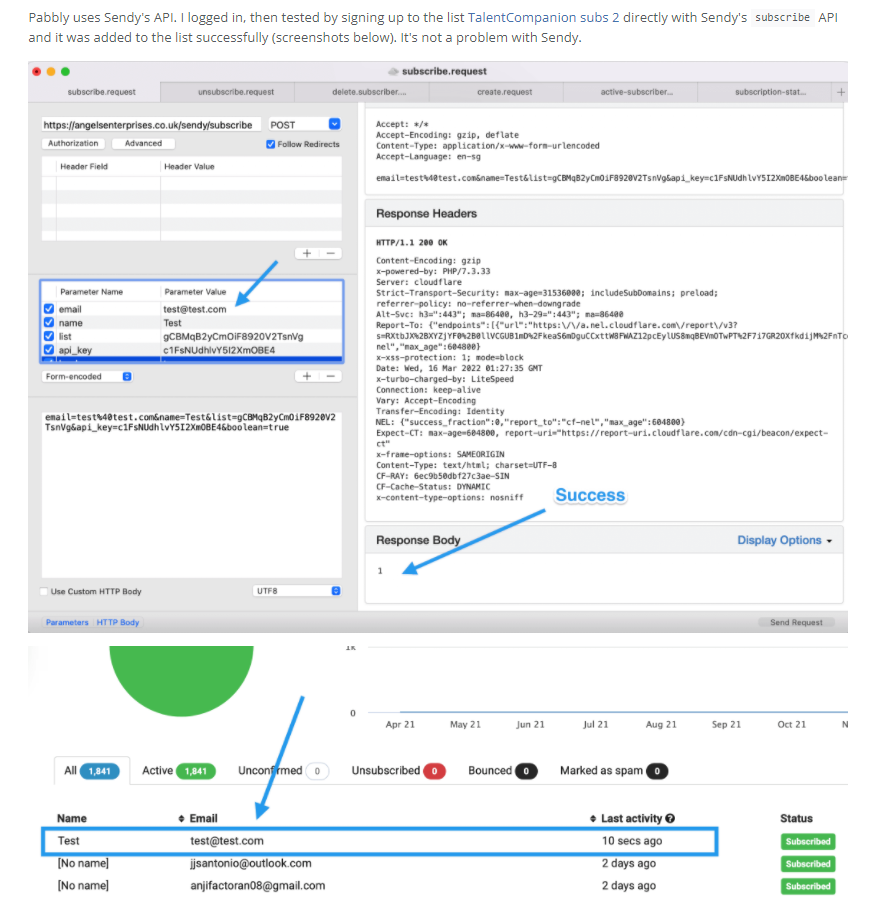Click the HTTP body text area
877x908 pixels.
[x=191, y=494]
